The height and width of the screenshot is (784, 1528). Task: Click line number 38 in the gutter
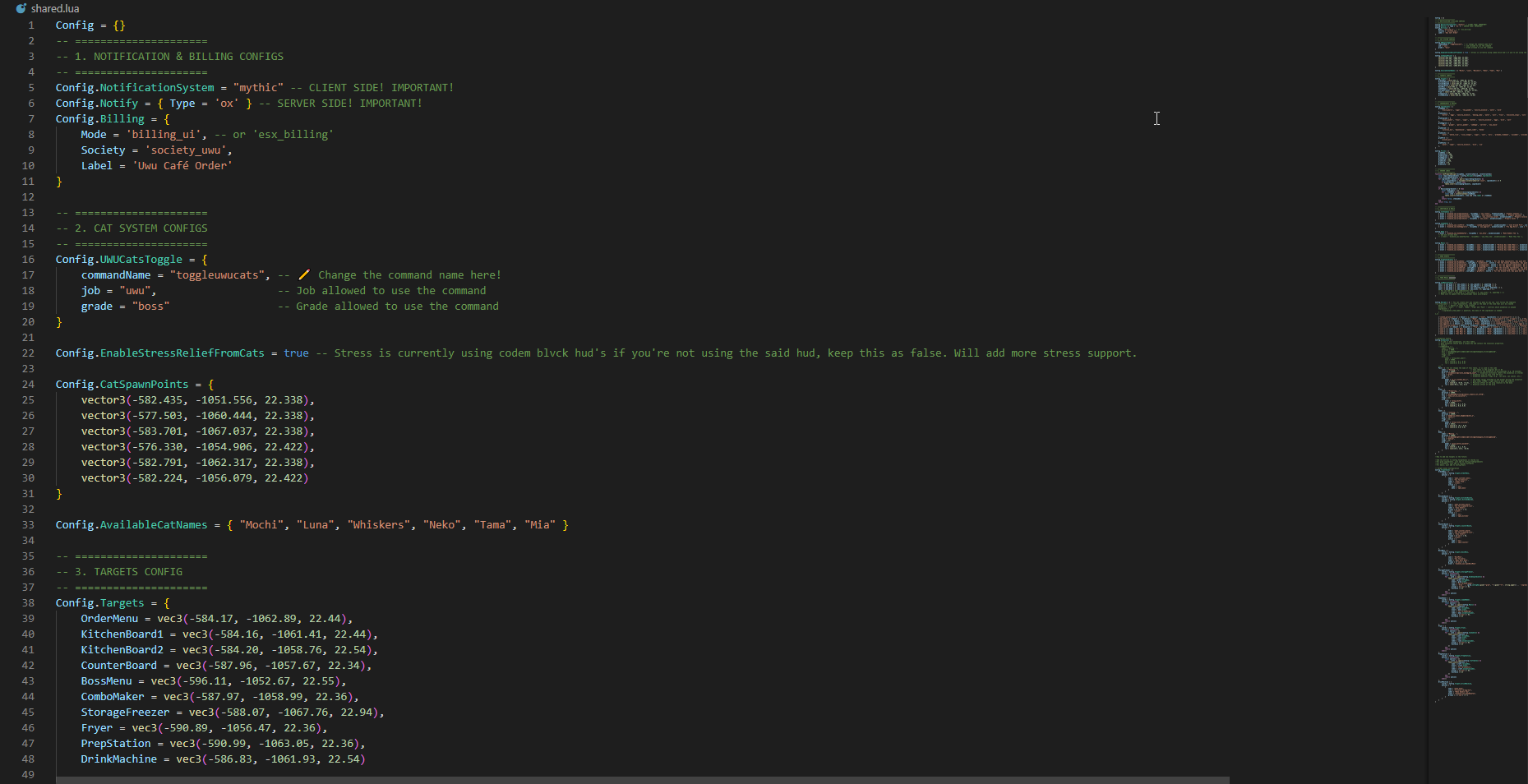tap(28, 603)
